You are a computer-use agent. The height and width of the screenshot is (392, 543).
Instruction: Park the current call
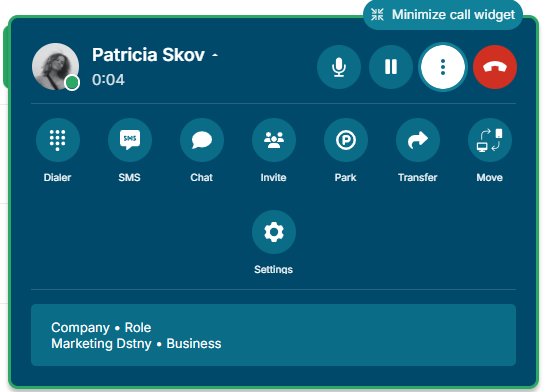tap(346, 140)
